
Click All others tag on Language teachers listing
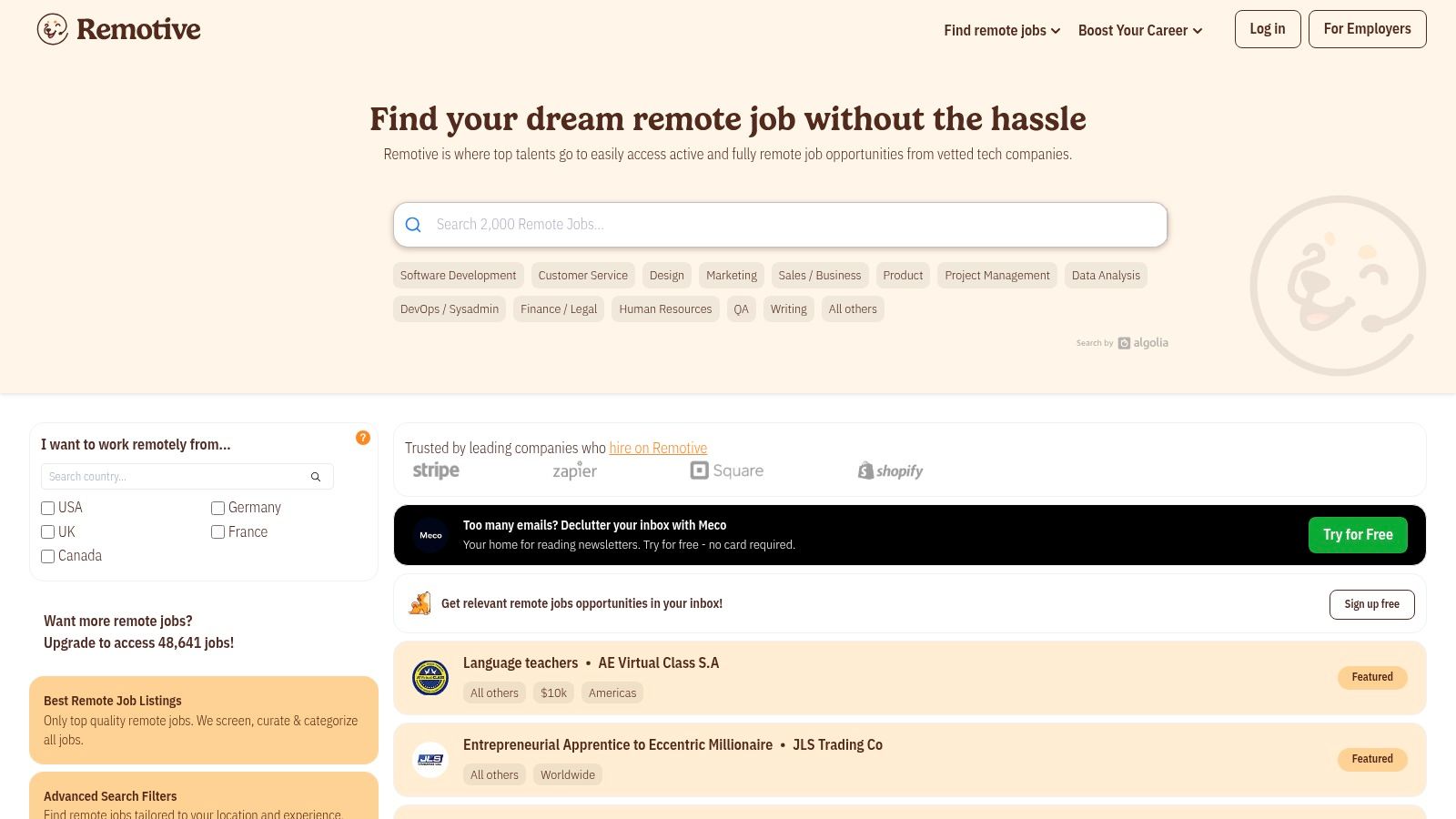coord(494,693)
